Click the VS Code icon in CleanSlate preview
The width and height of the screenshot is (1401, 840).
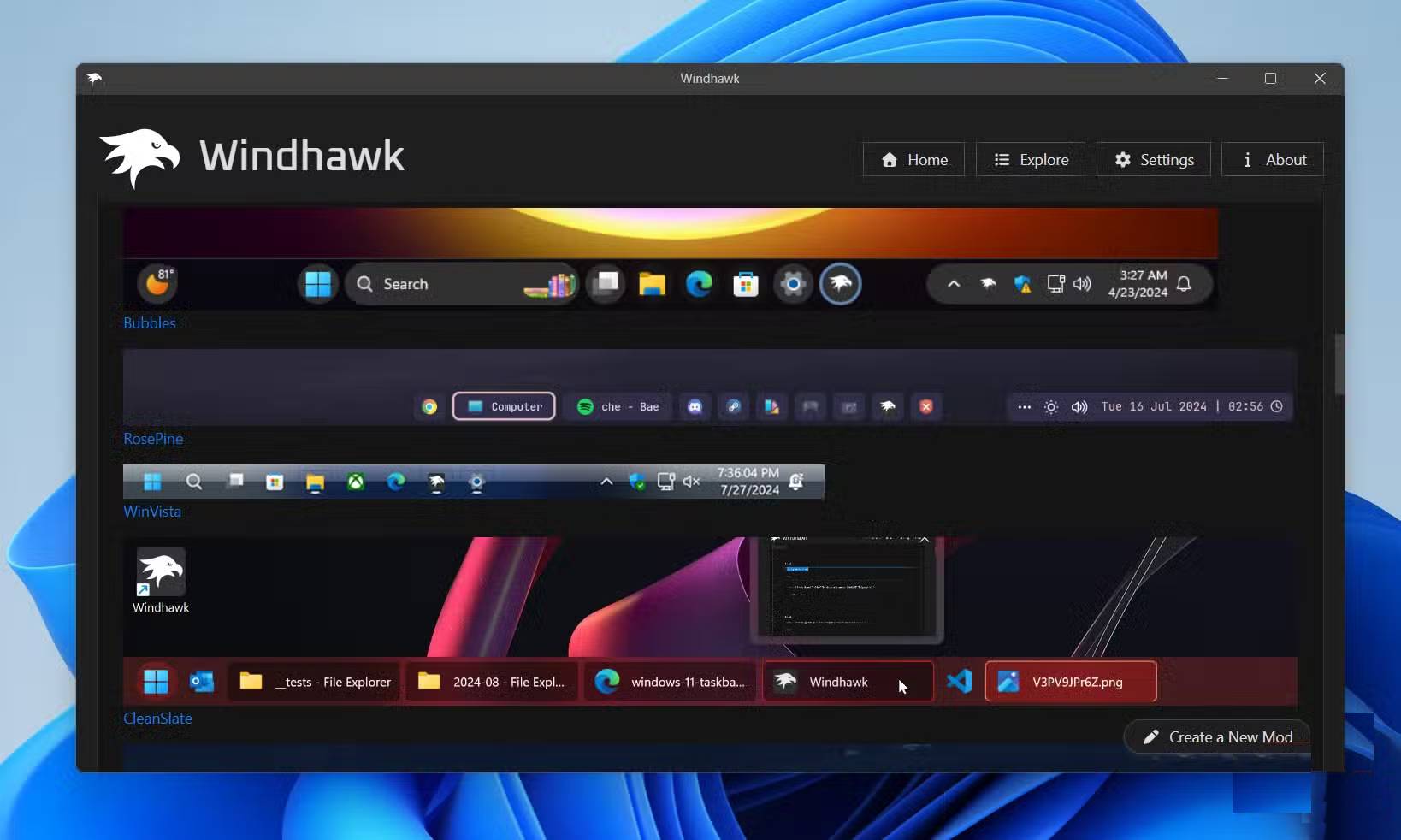[x=960, y=682]
